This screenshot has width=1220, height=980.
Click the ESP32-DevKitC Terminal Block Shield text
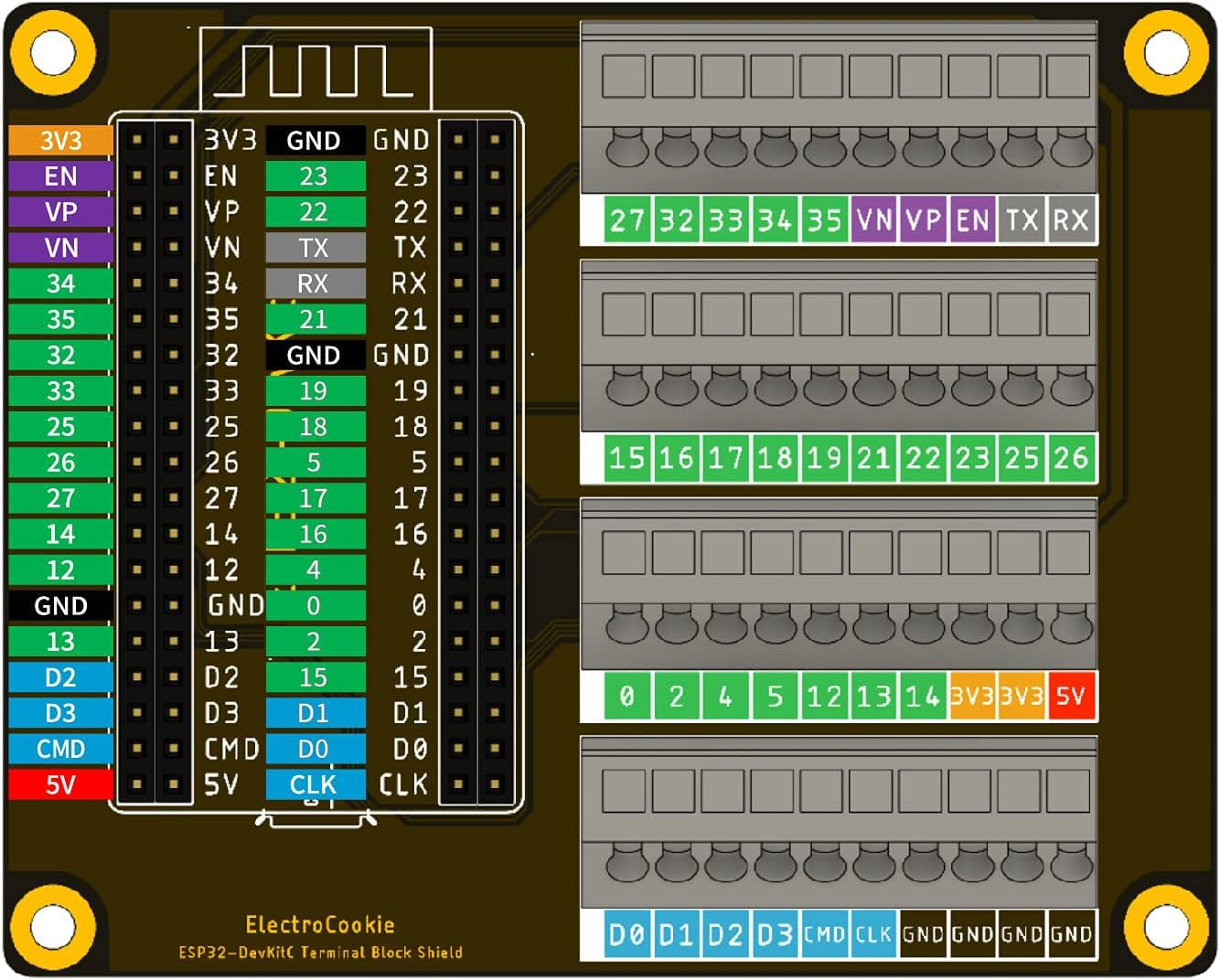point(320,952)
